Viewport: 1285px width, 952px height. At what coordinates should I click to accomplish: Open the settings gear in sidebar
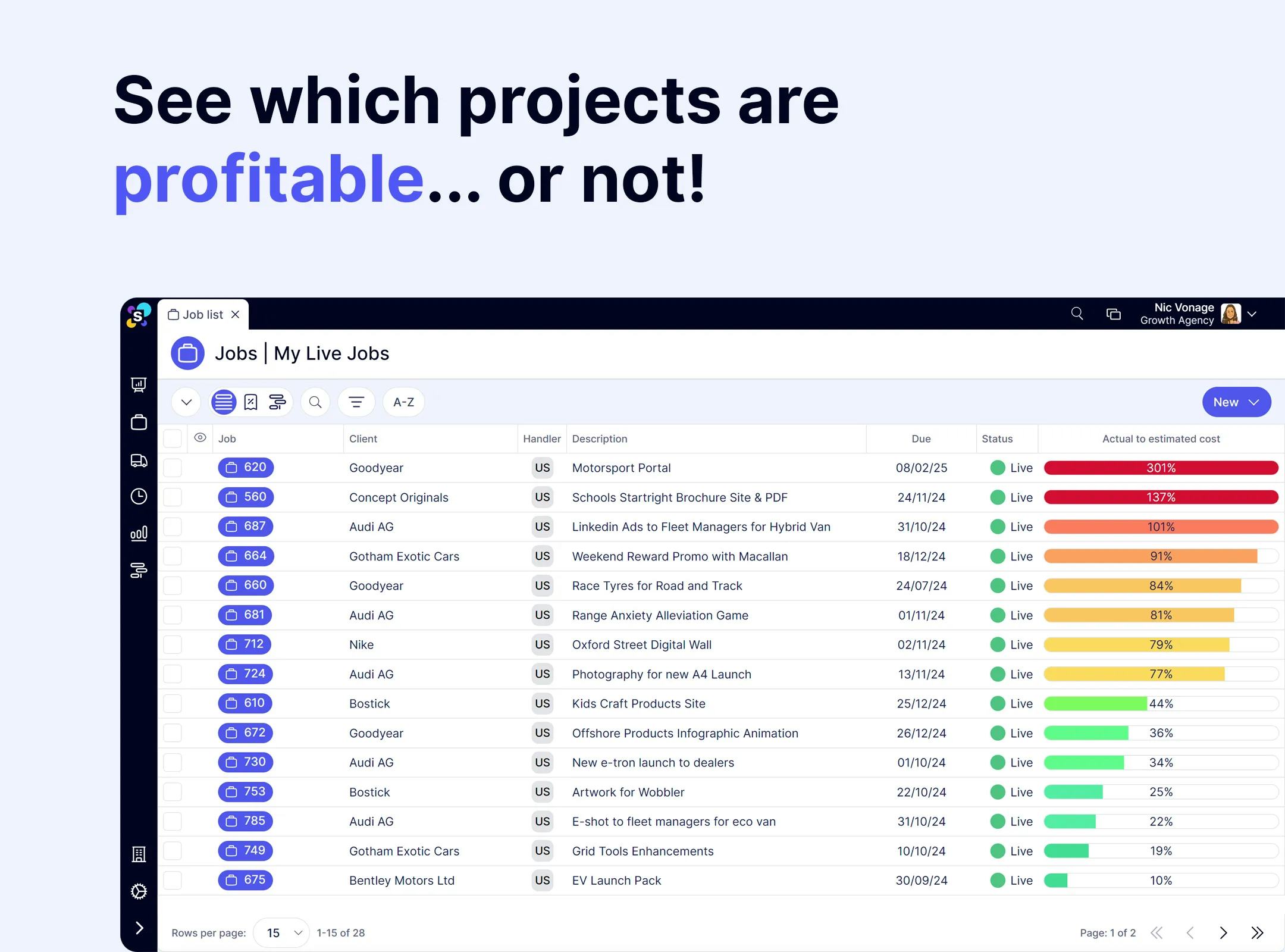[x=139, y=891]
